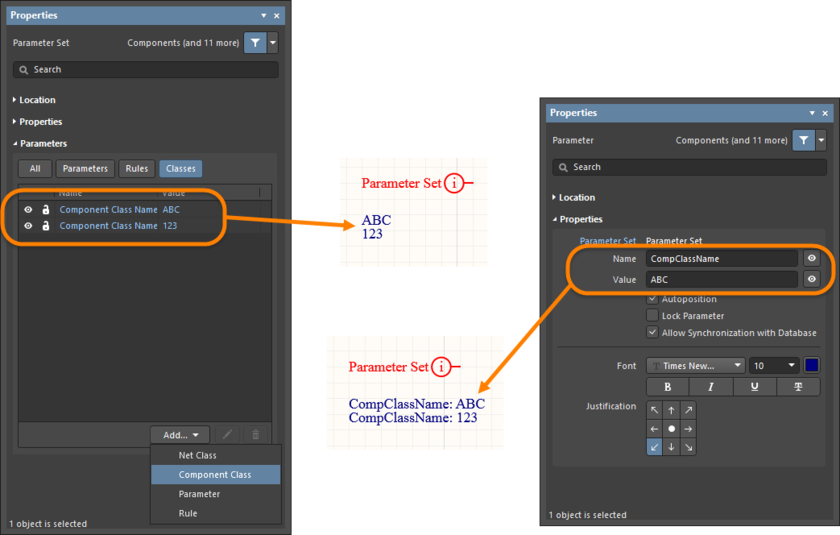This screenshot has width=840, height=535.
Task: Click the filter funnel icon in left panel
Action: (255, 43)
